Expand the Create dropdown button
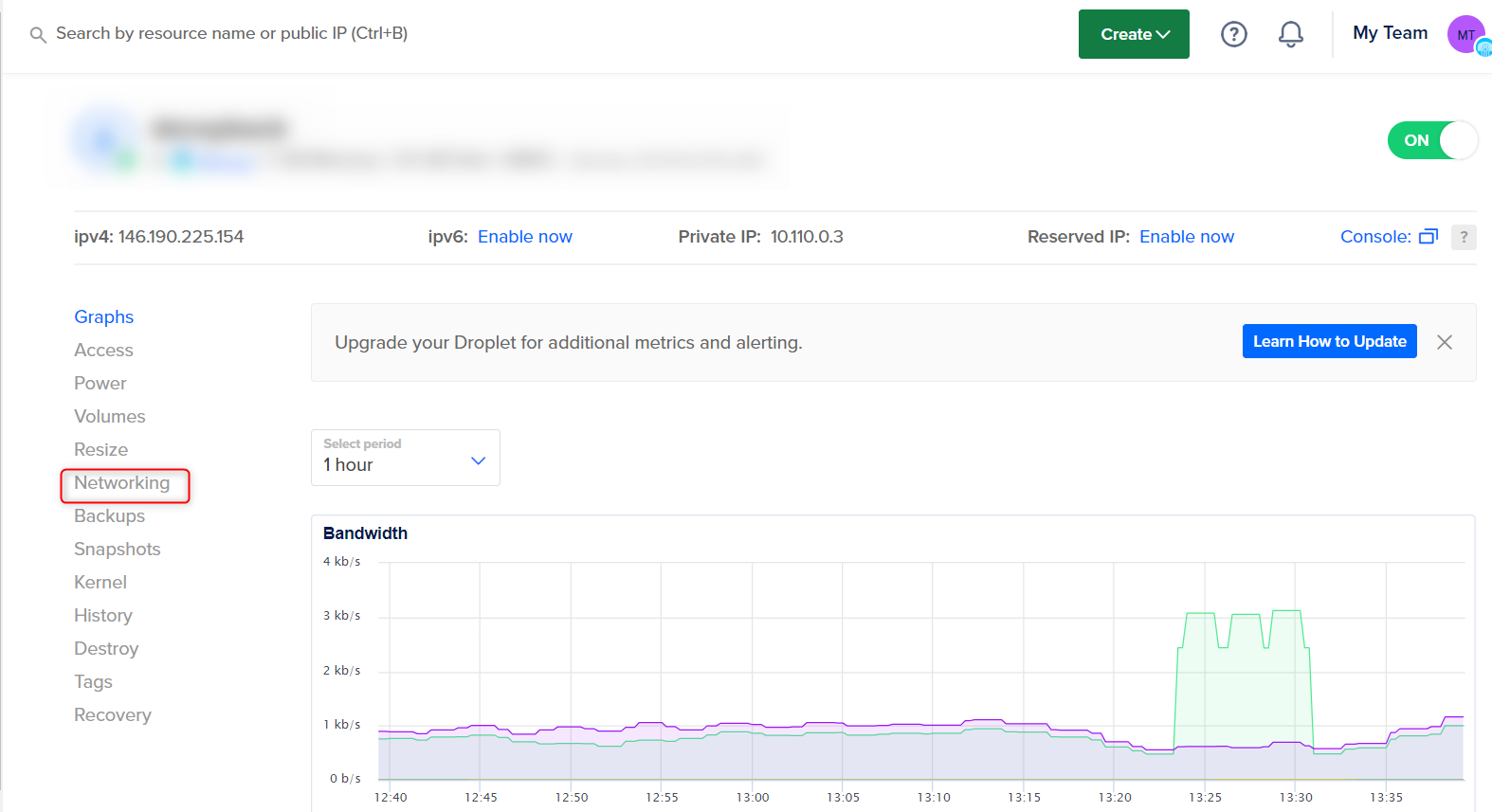Viewport: 1492px width, 812px height. click(1134, 34)
